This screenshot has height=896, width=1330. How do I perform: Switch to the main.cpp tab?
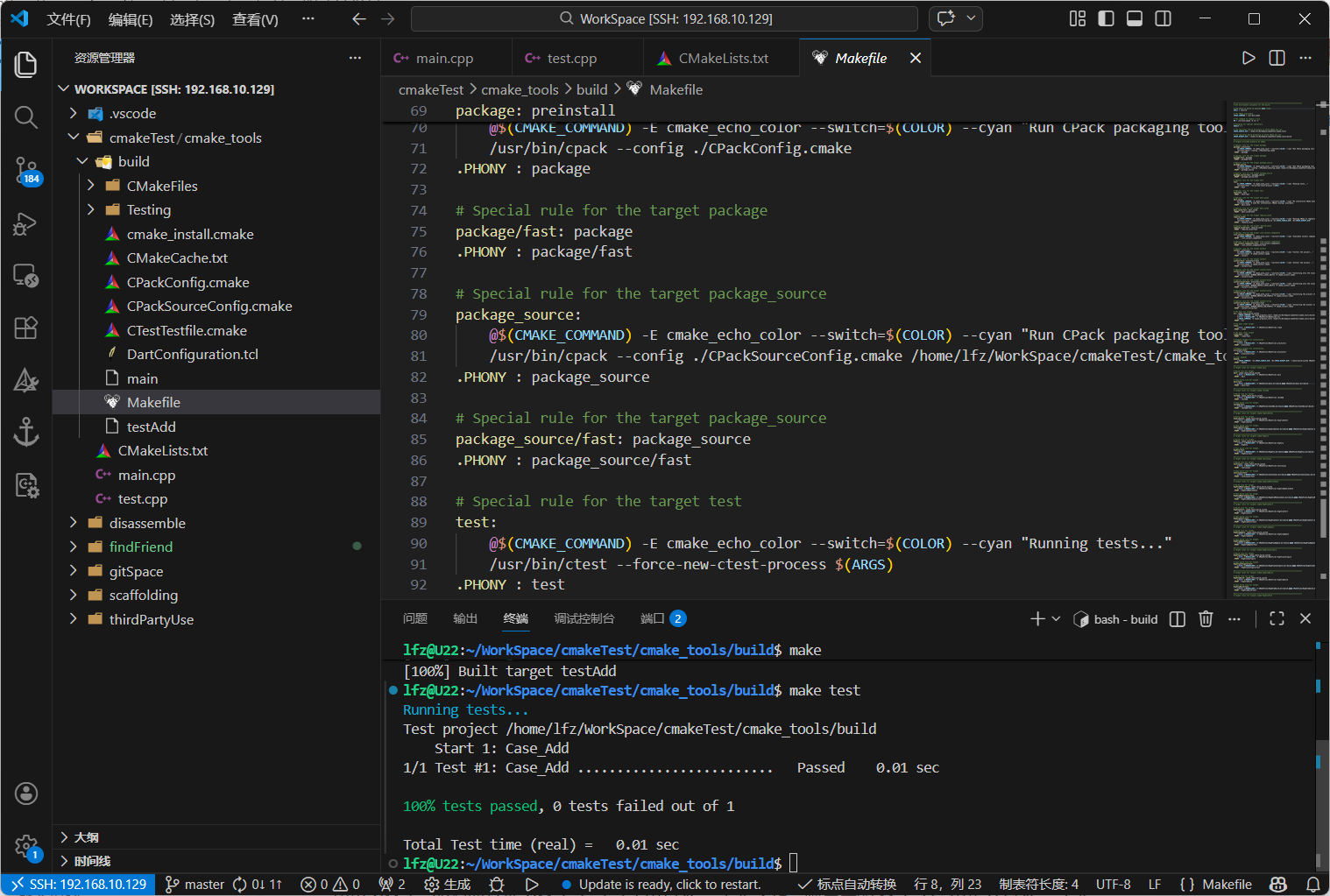[445, 58]
